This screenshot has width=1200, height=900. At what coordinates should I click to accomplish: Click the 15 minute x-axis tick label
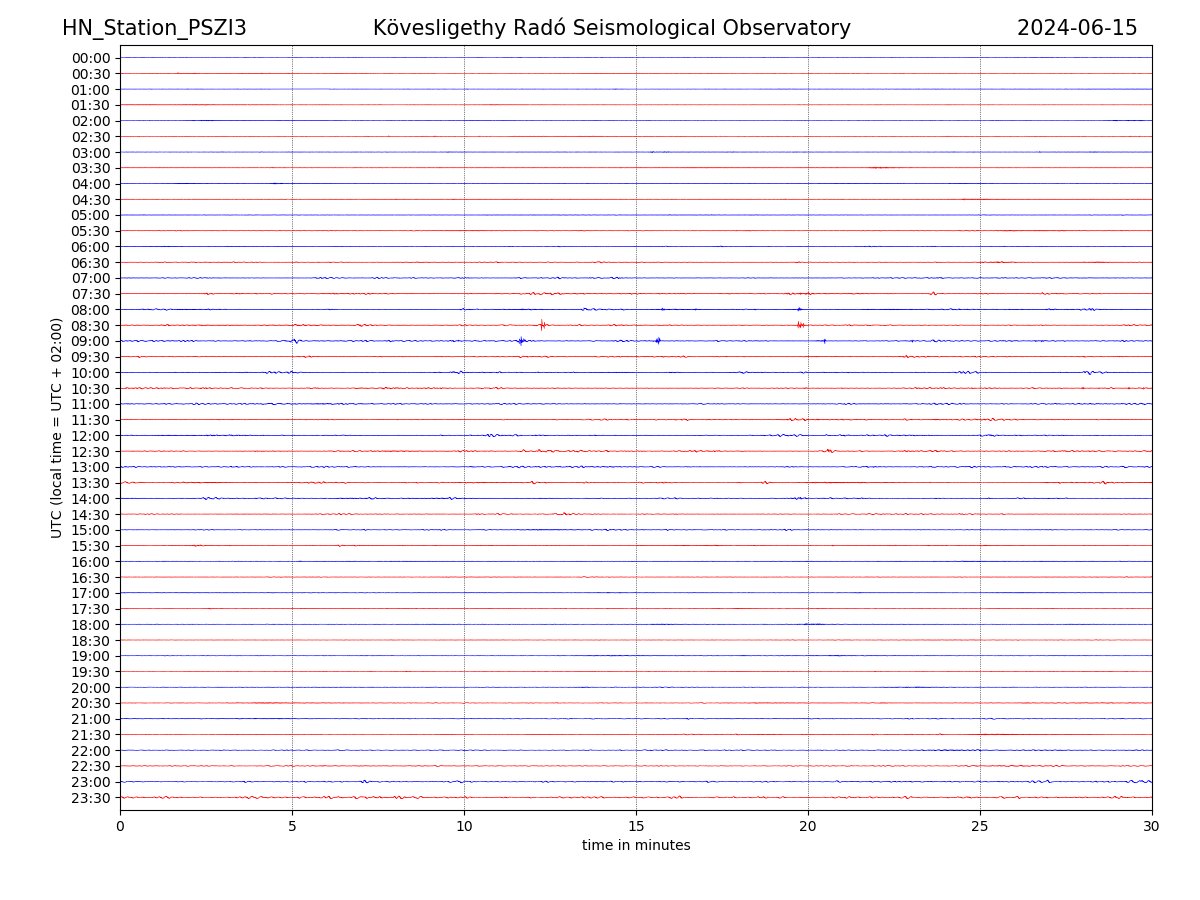click(x=636, y=826)
